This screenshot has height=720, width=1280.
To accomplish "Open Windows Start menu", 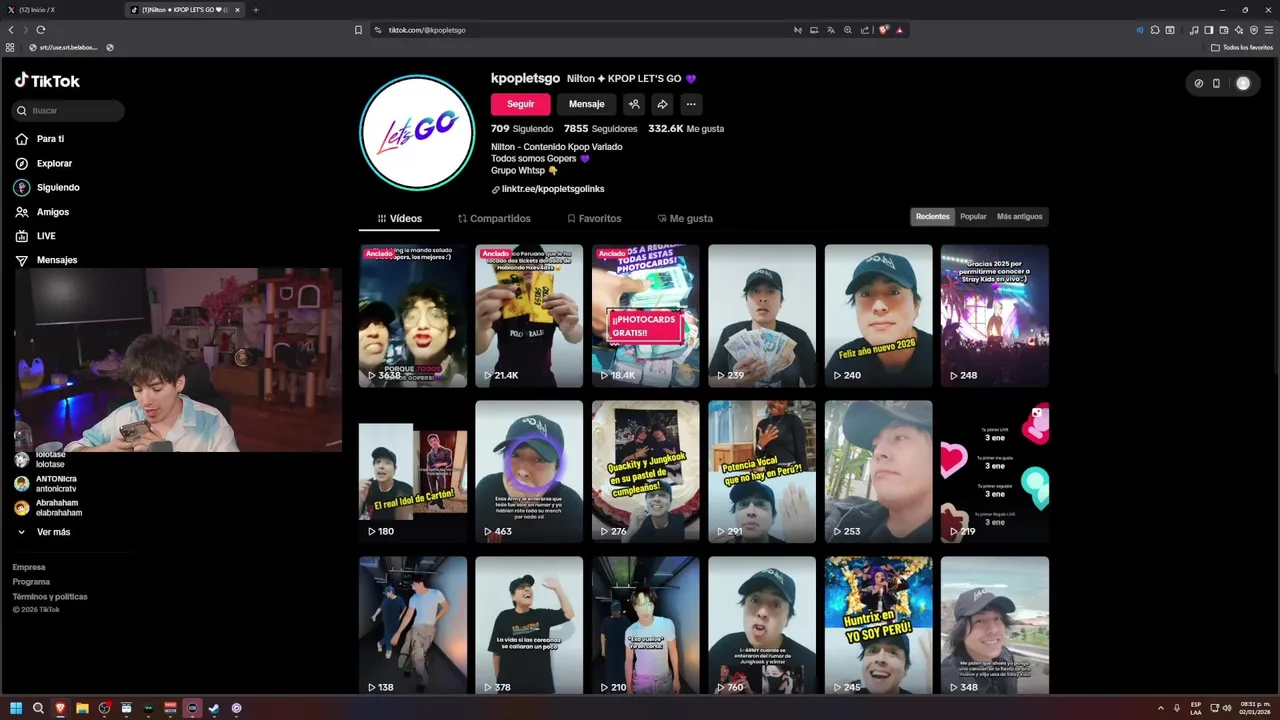I will 16,708.
